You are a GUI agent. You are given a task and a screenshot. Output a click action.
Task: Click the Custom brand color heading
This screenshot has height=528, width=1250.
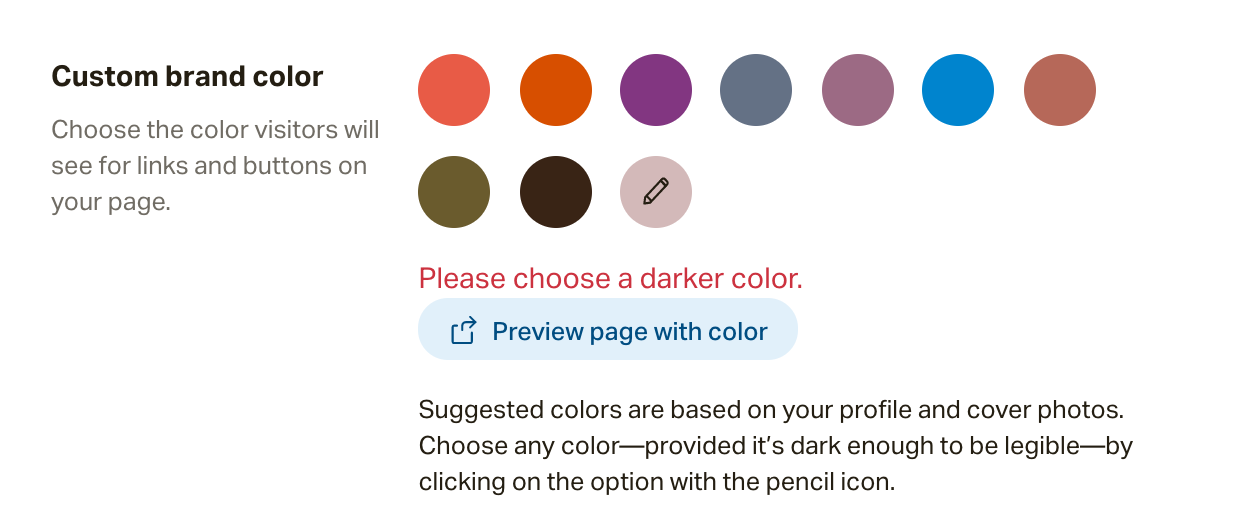click(x=187, y=76)
